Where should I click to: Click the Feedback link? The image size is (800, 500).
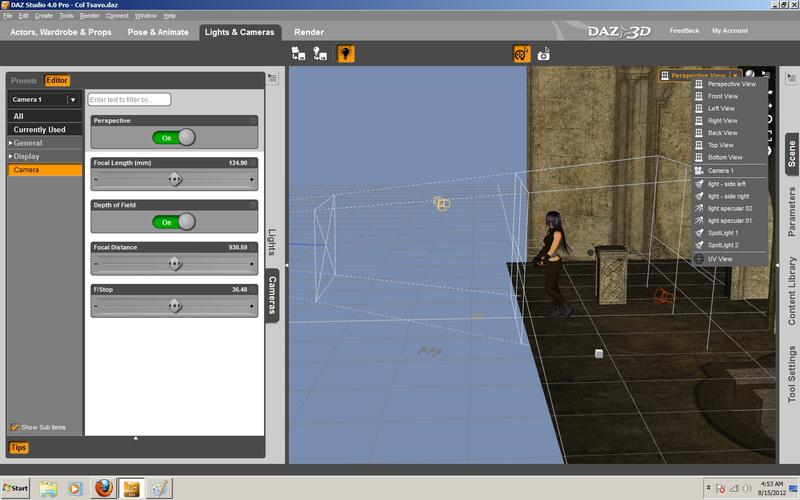pyautogui.click(x=684, y=31)
